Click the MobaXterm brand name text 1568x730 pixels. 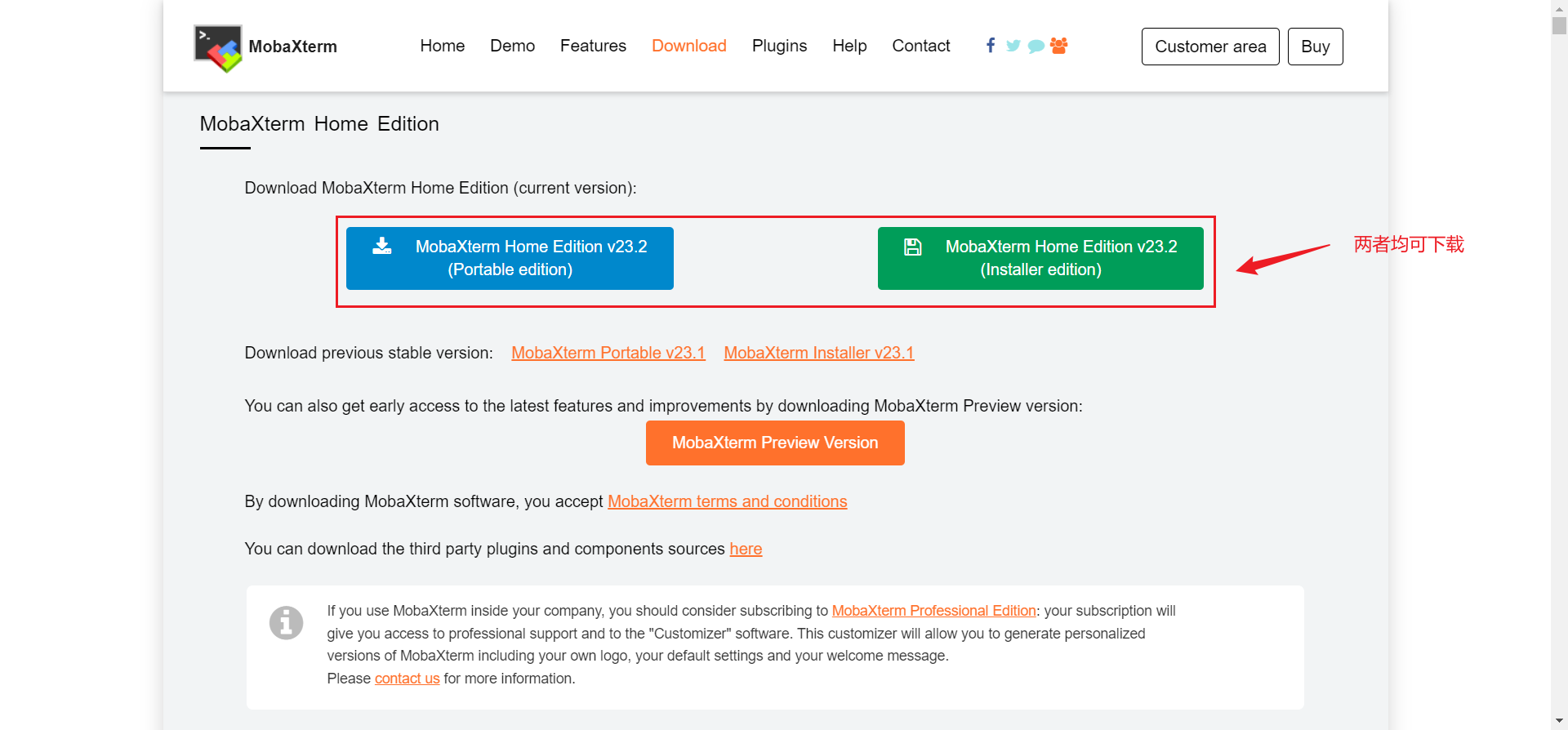(x=293, y=47)
